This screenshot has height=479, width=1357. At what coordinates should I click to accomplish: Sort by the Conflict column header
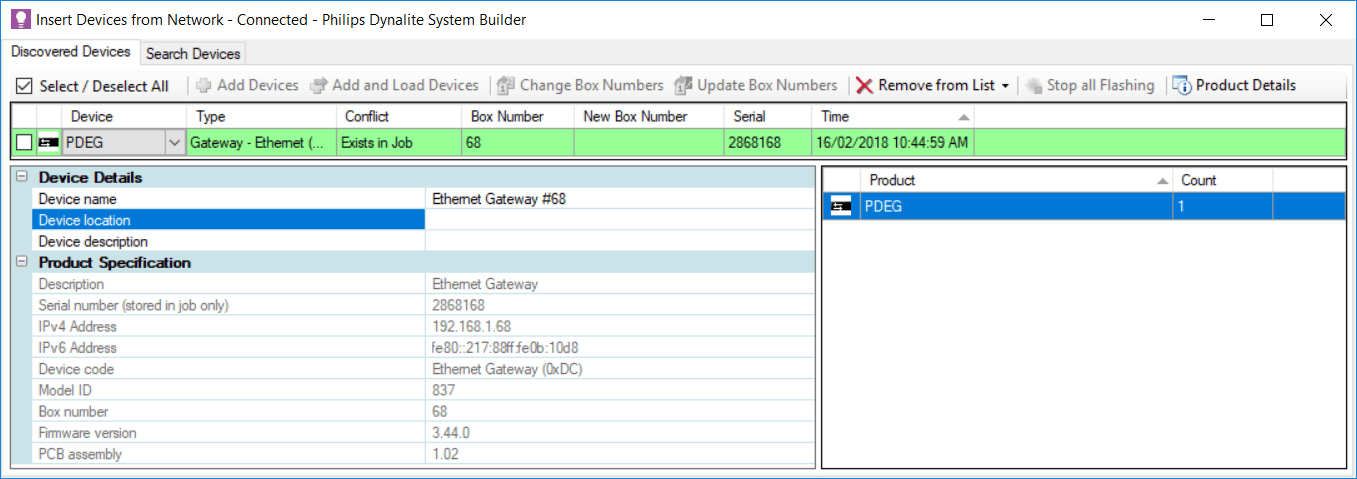coord(399,117)
